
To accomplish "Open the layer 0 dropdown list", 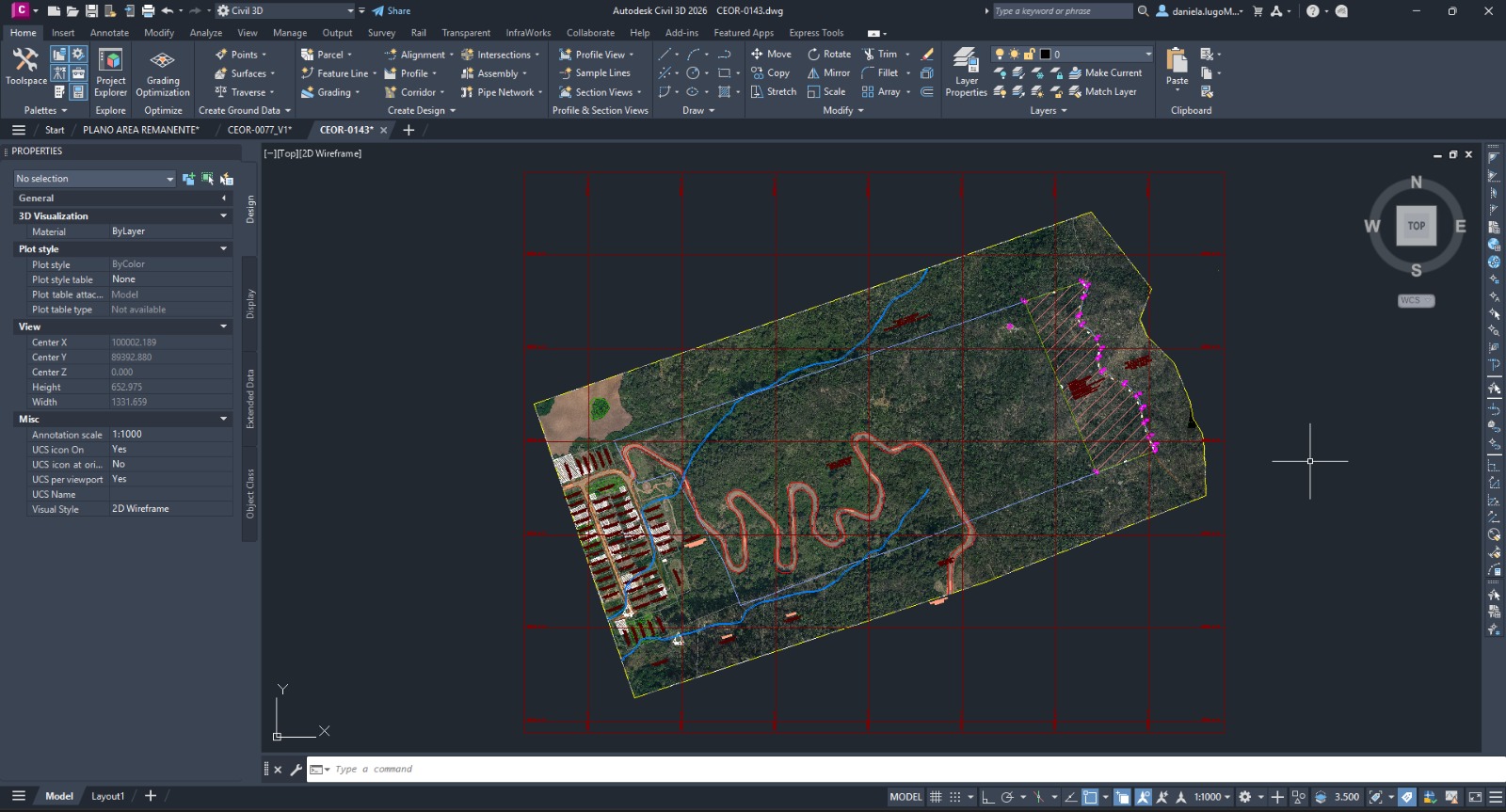I will (x=1072, y=55).
